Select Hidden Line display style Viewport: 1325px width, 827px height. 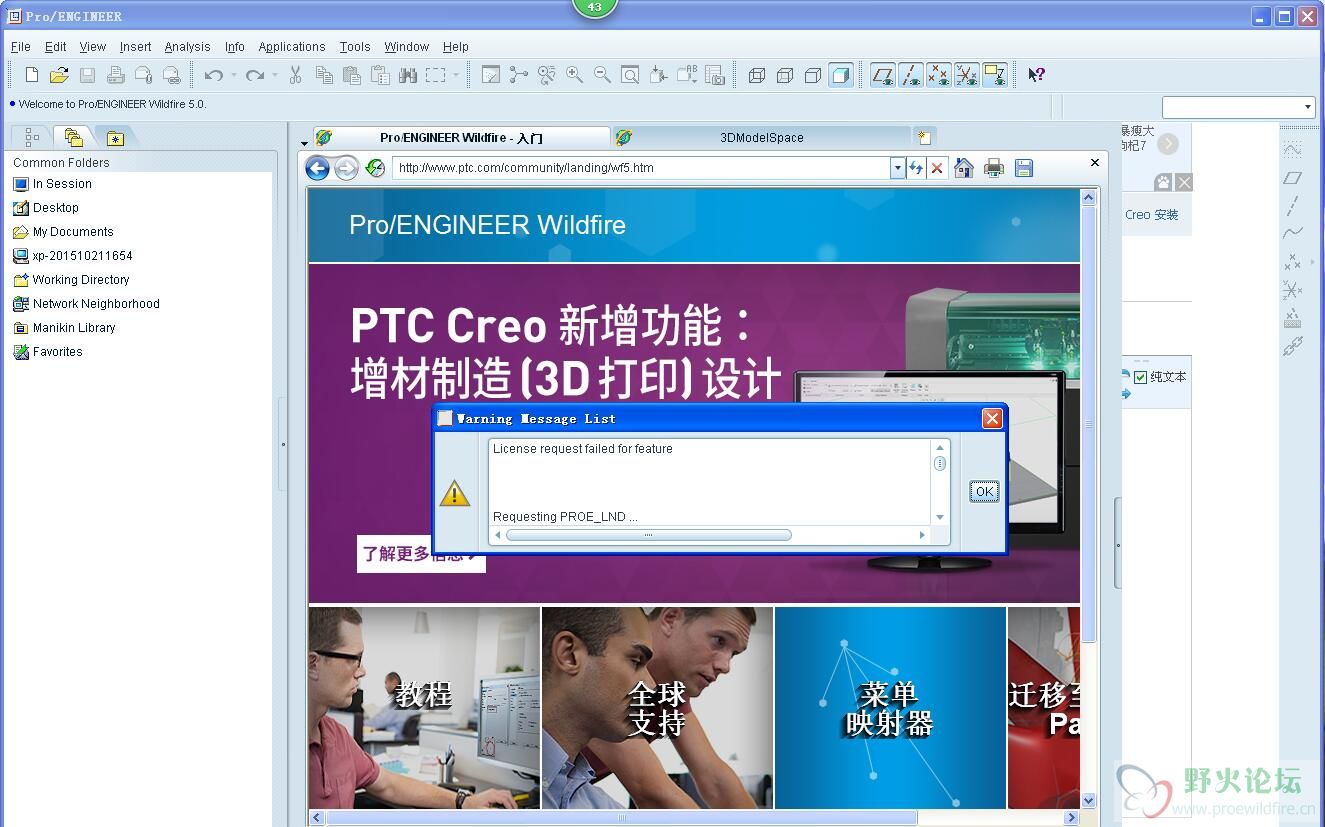pos(785,75)
